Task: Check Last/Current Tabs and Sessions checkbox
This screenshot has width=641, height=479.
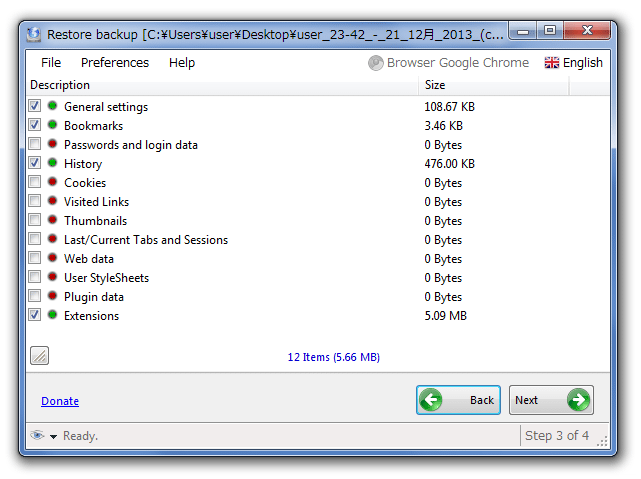Action: coord(35,239)
